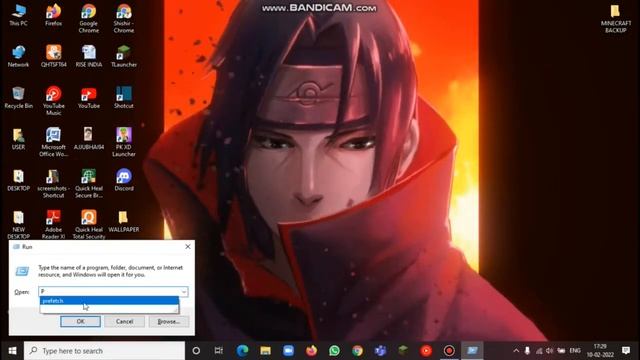Open the NEW DESKTOP folder icon

18,225
